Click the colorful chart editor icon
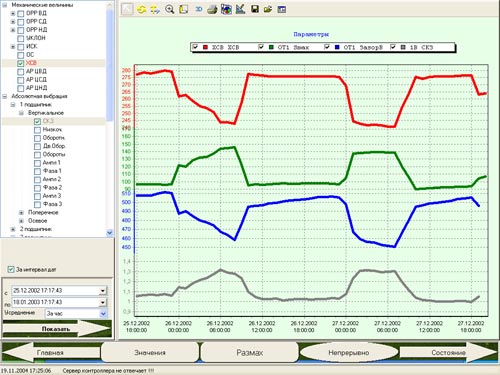The height and width of the screenshot is (375, 500). tap(226, 9)
